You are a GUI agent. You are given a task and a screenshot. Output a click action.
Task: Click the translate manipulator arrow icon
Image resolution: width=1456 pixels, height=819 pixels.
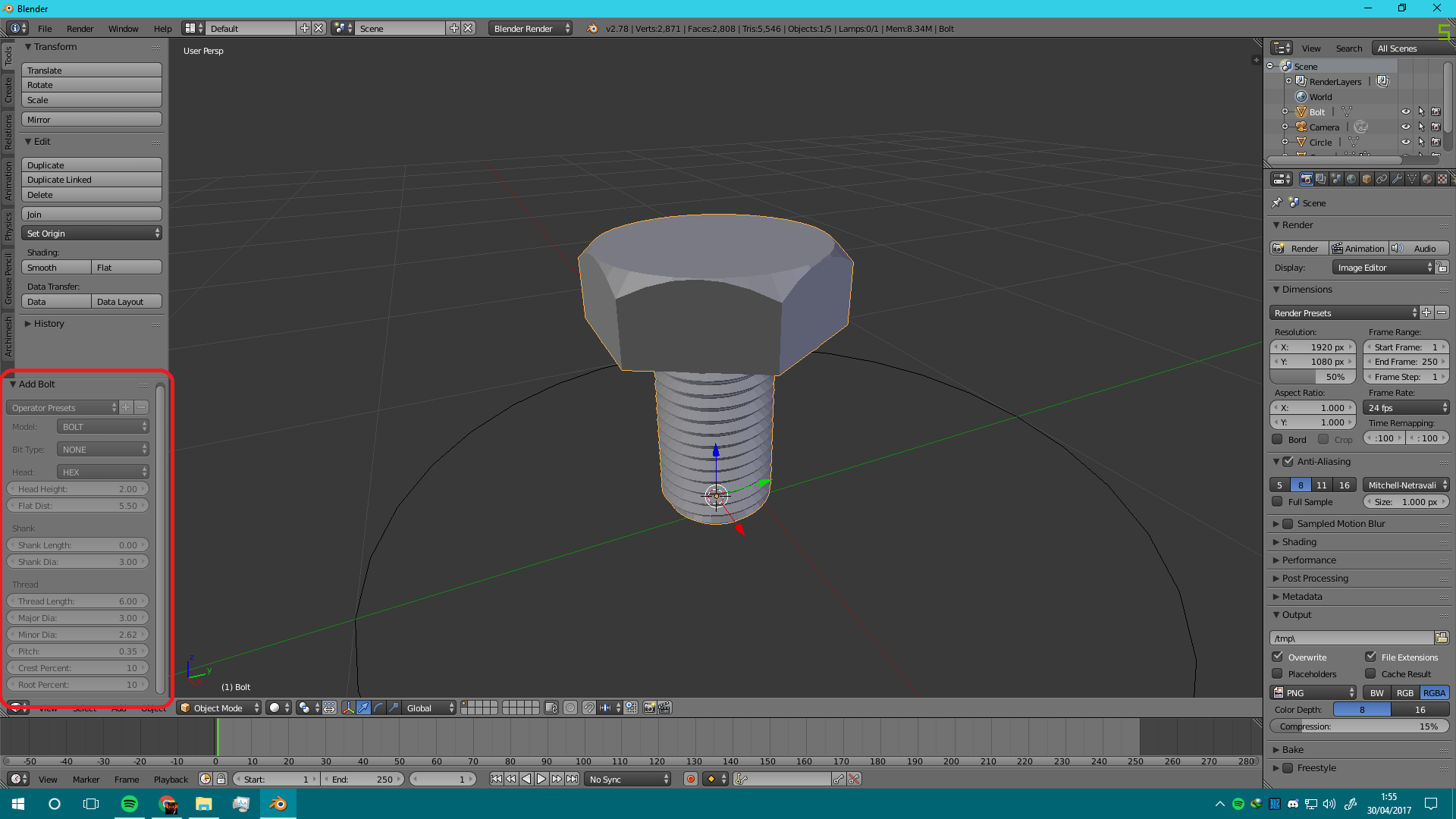(363, 708)
